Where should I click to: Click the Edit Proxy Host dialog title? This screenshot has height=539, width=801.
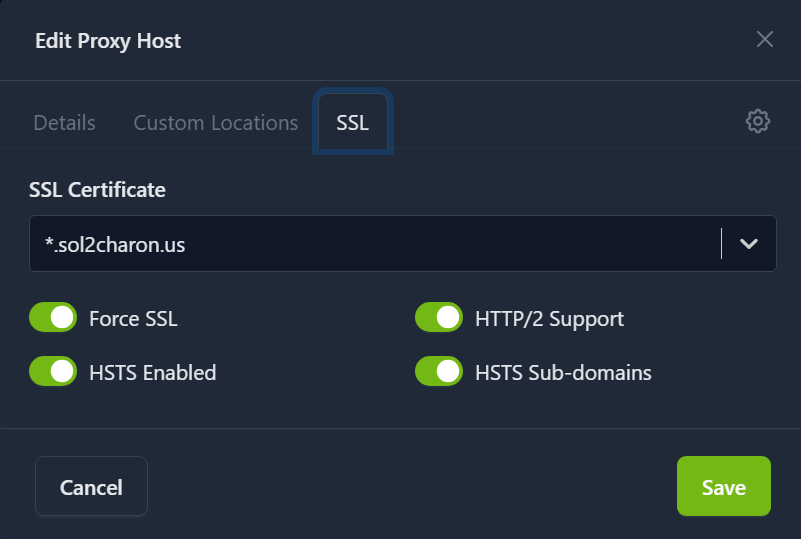(108, 41)
